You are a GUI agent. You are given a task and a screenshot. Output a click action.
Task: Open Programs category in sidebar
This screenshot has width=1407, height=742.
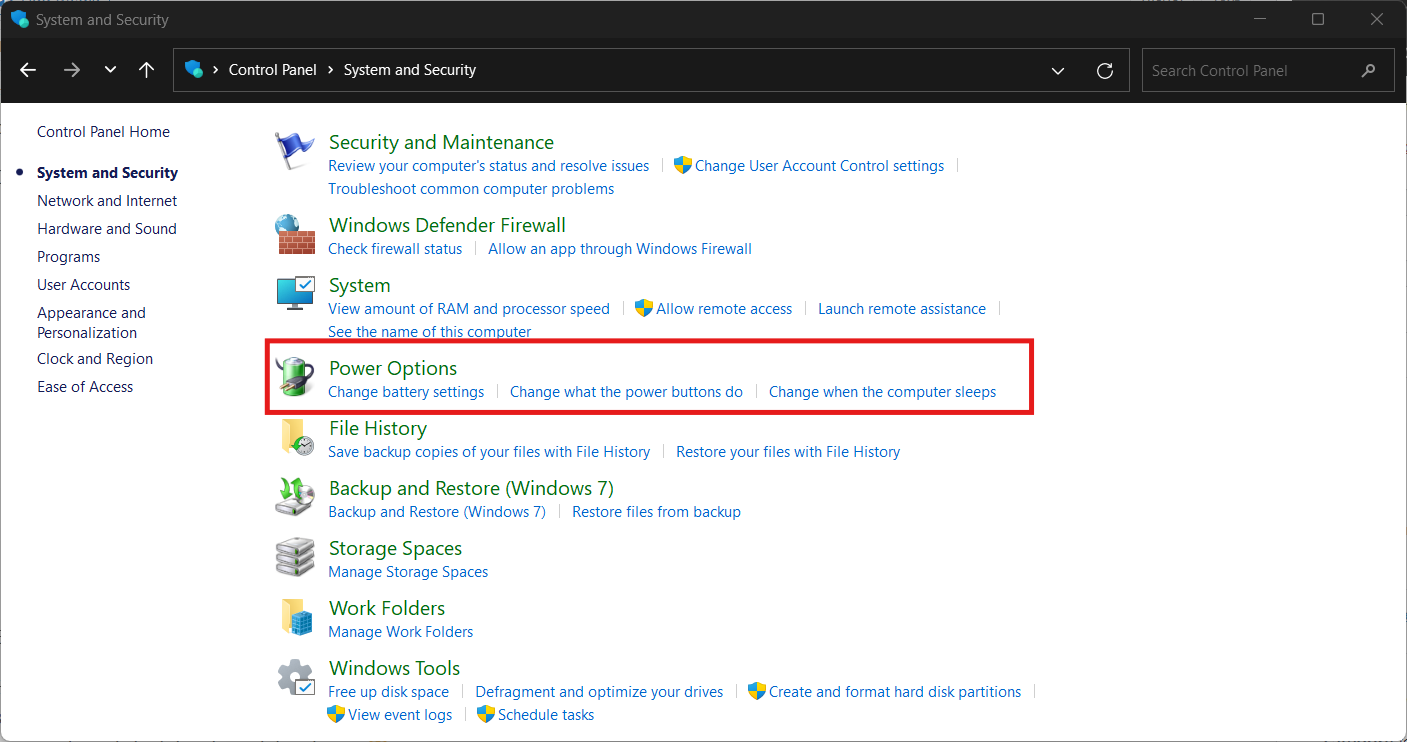click(x=68, y=257)
